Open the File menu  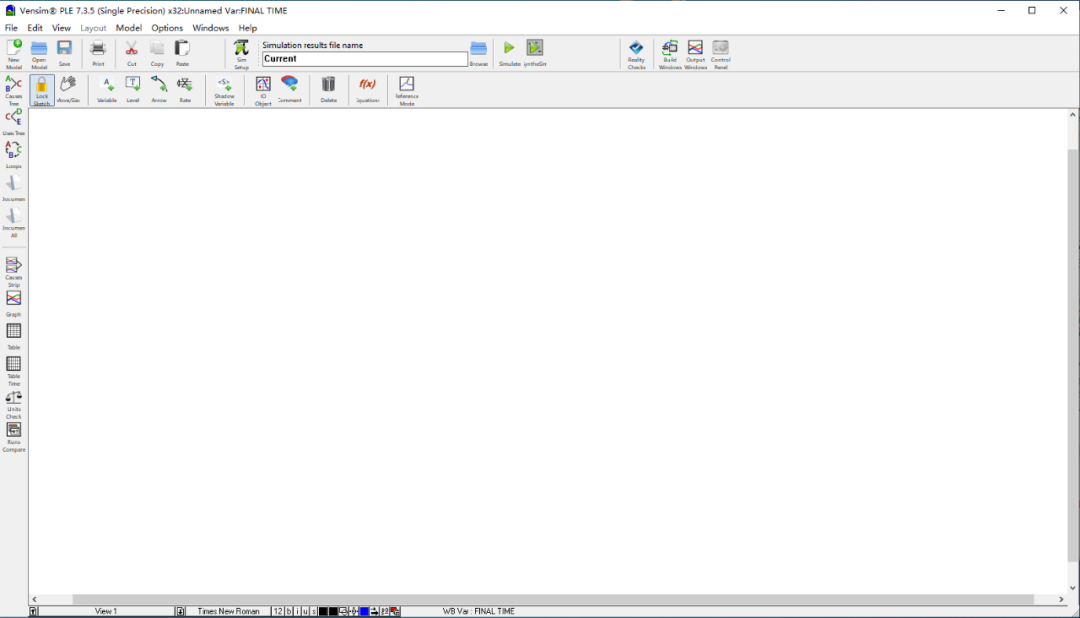(12, 28)
